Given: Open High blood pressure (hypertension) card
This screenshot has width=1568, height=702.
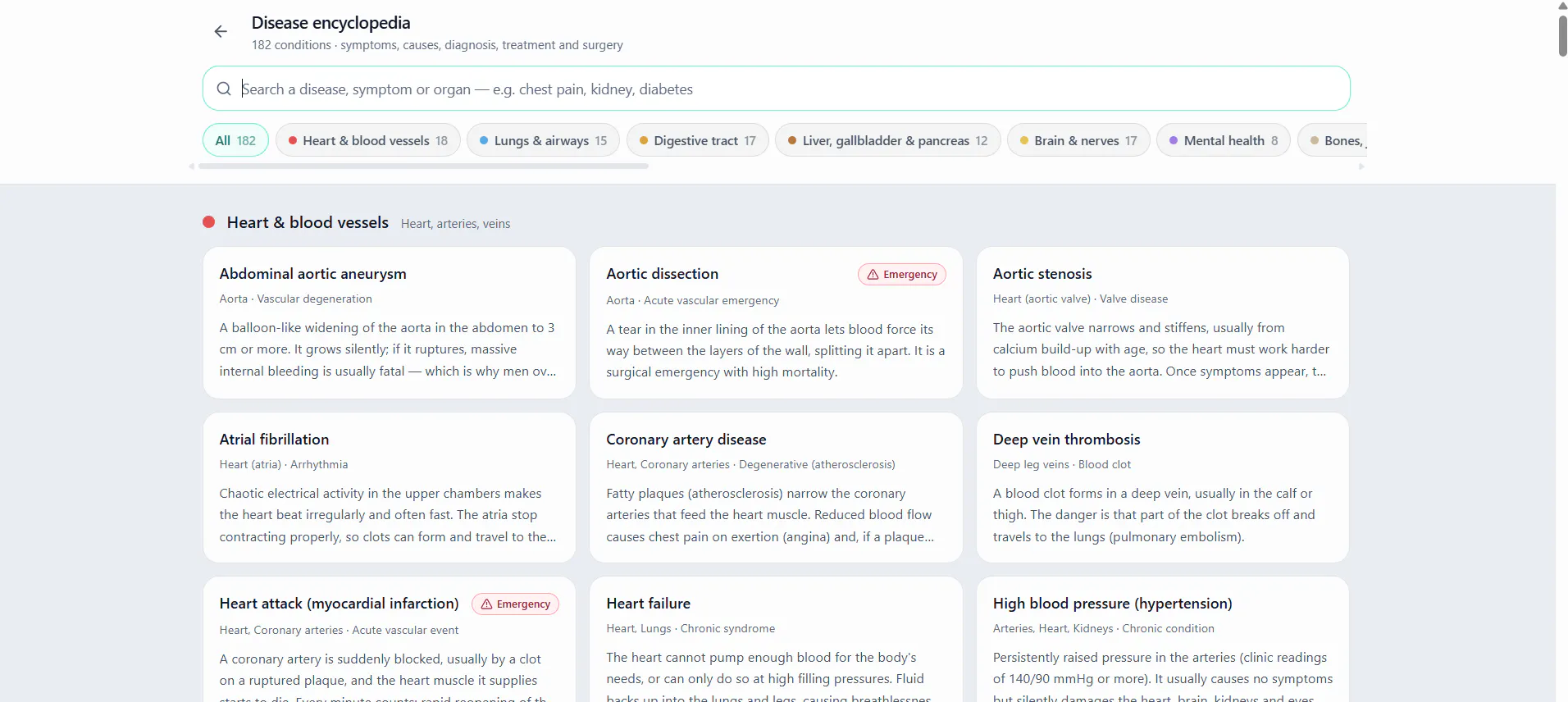Looking at the screenshot, I should click(1162, 640).
